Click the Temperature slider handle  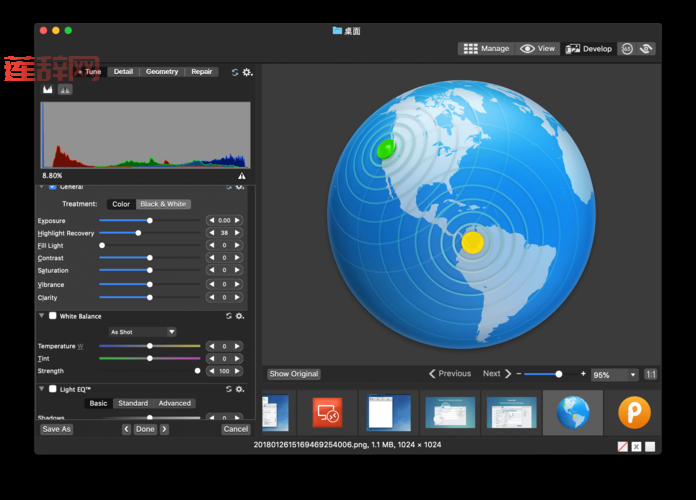pyautogui.click(x=150, y=346)
